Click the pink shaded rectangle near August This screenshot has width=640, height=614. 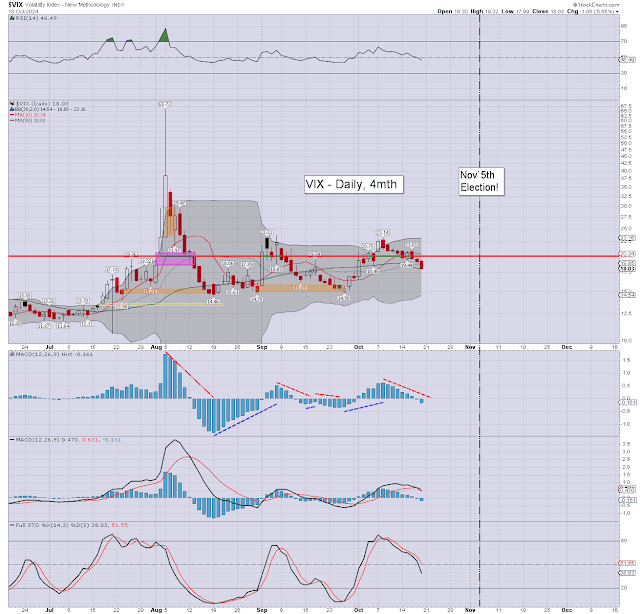pos(175,259)
